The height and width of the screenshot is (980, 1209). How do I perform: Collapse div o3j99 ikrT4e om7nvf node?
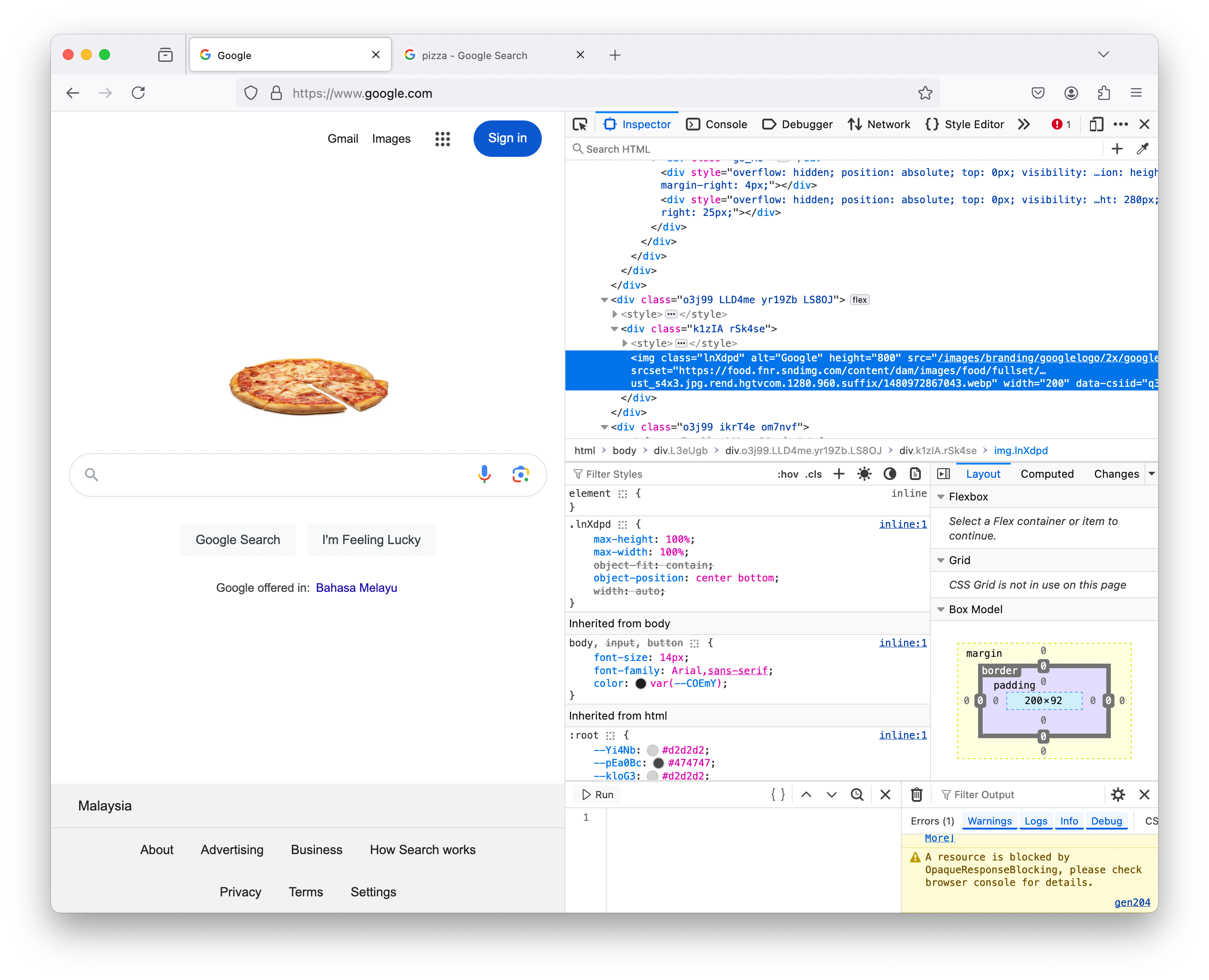[x=604, y=427]
